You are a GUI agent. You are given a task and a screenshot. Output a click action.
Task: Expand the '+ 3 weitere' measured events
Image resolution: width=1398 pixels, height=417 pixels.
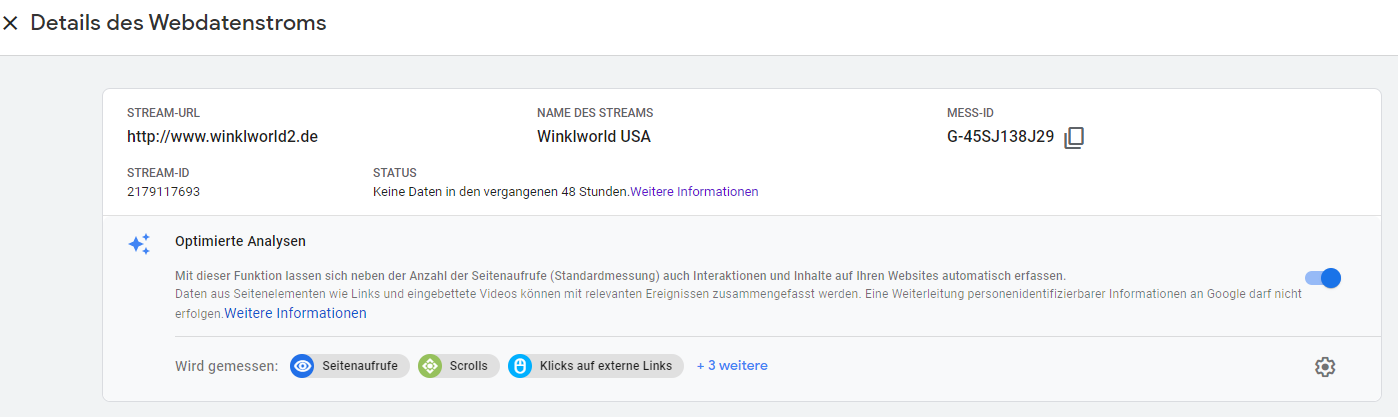[732, 366]
